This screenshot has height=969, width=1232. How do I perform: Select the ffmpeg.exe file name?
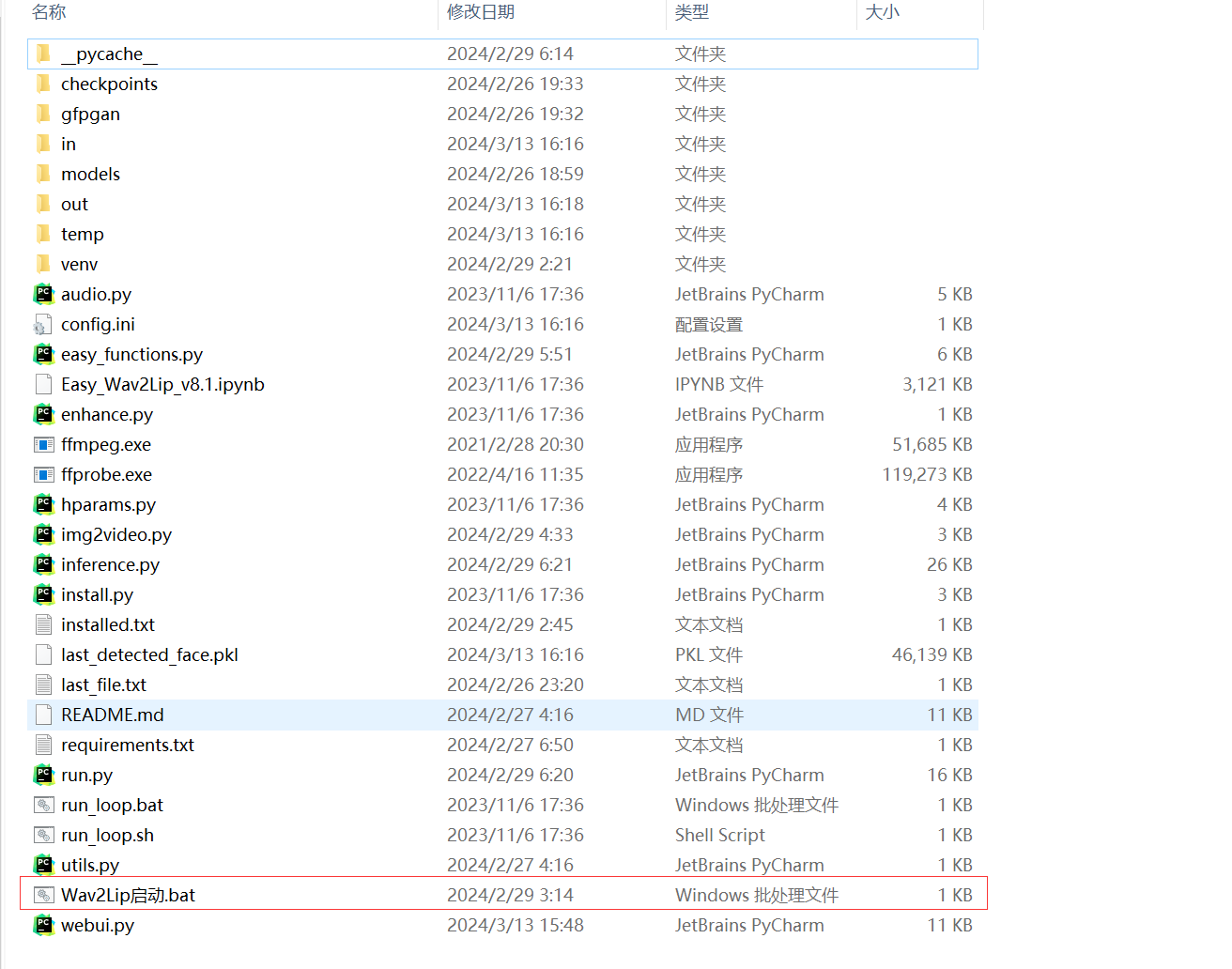pyautogui.click(x=106, y=444)
